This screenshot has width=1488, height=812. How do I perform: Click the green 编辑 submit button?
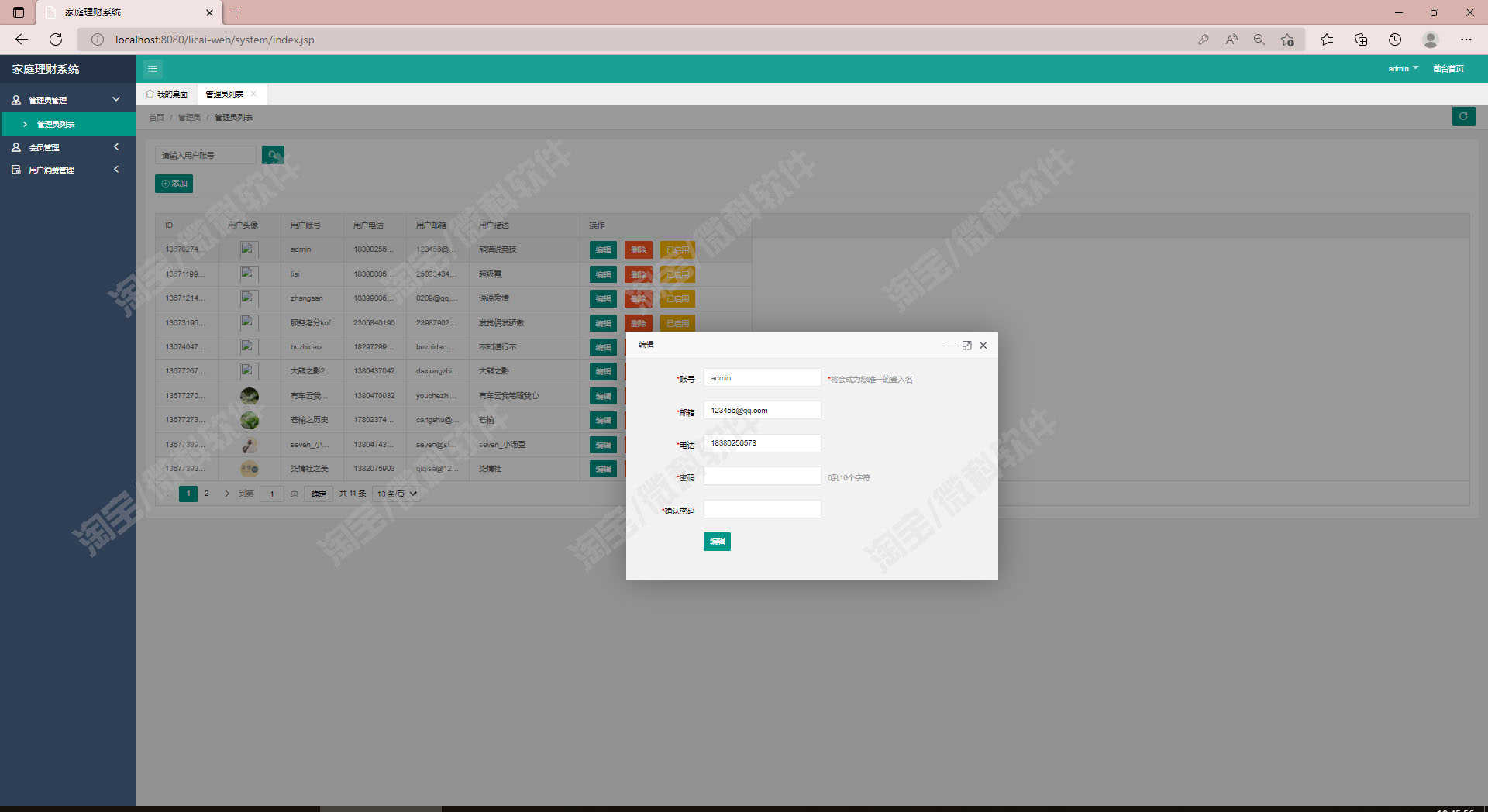click(x=717, y=542)
